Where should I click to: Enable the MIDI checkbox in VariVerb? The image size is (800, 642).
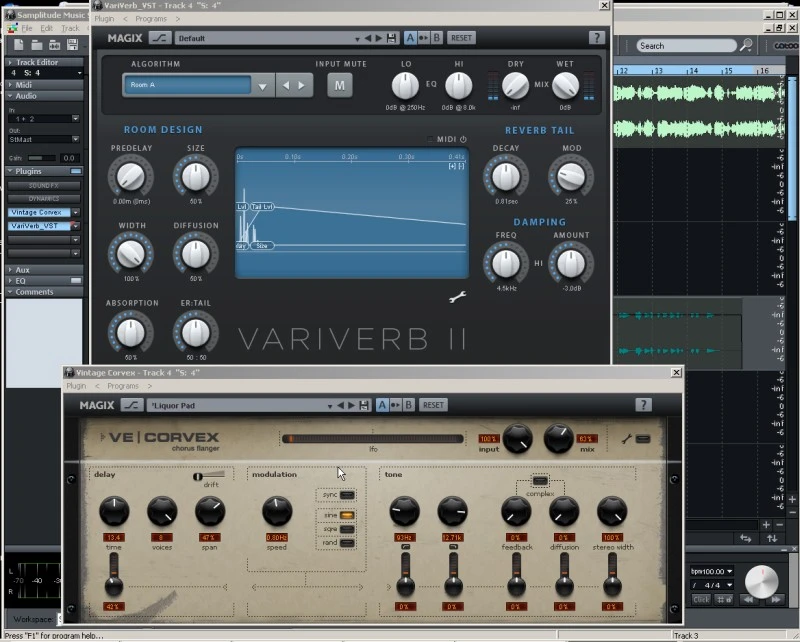pyautogui.click(x=430, y=139)
